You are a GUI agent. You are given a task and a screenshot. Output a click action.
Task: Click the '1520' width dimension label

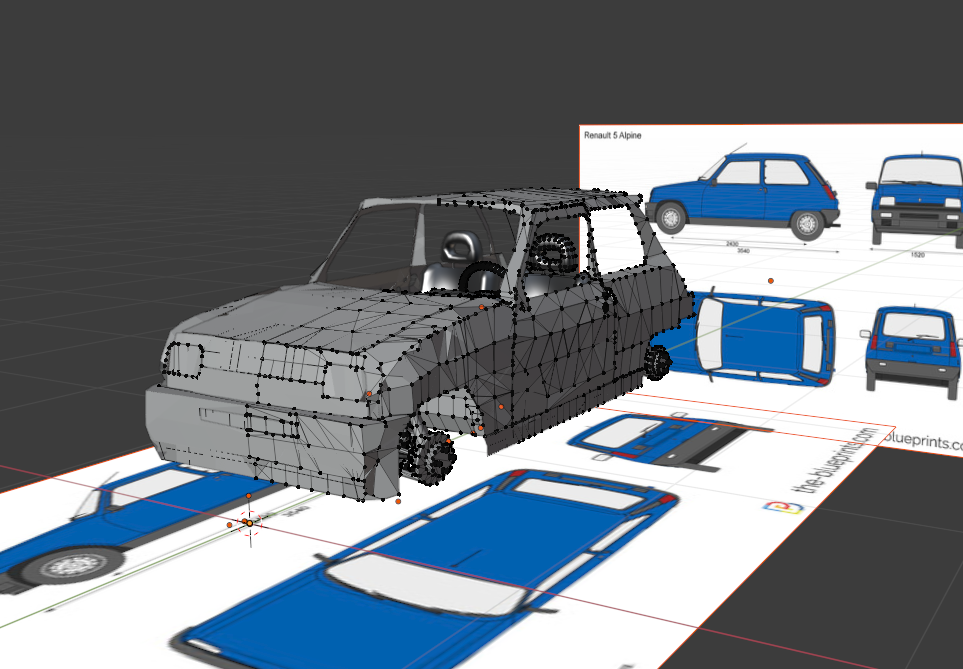917,254
